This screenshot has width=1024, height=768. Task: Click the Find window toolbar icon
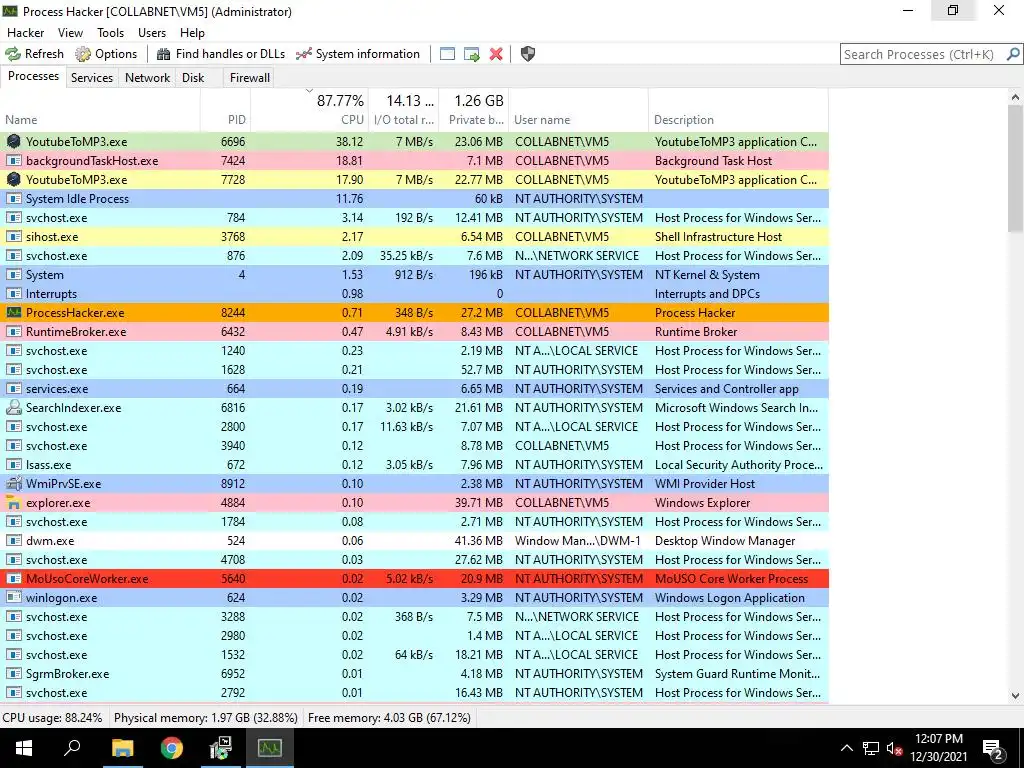click(x=447, y=54)
